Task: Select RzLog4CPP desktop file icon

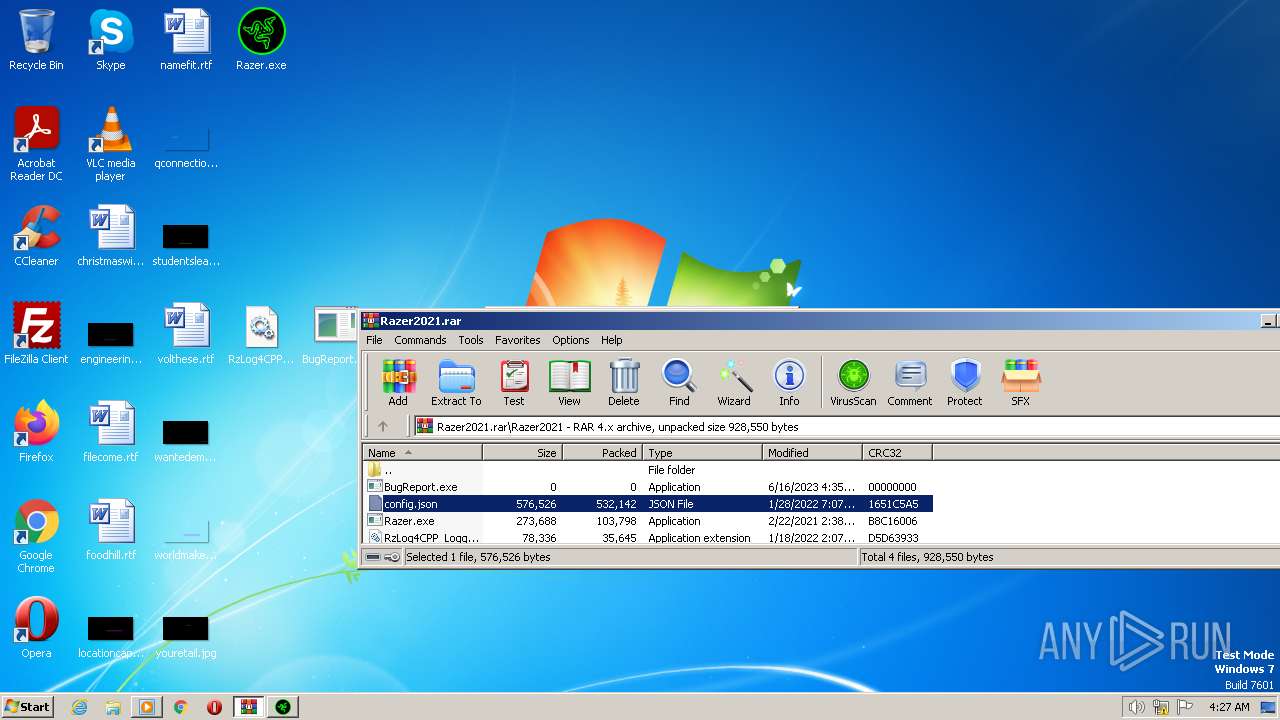Action: [x=261, y=334]
